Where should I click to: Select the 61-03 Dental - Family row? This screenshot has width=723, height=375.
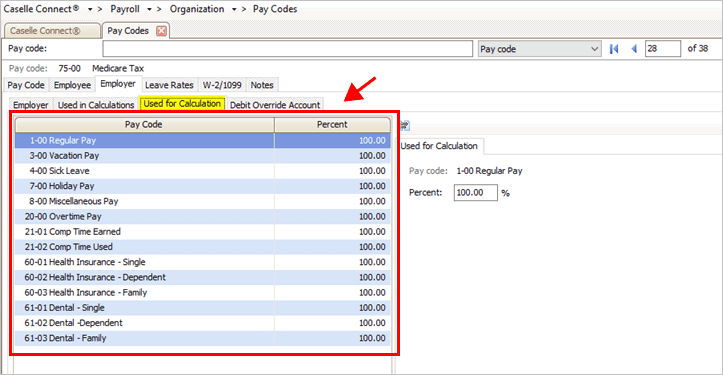click(x=202, y=338)
